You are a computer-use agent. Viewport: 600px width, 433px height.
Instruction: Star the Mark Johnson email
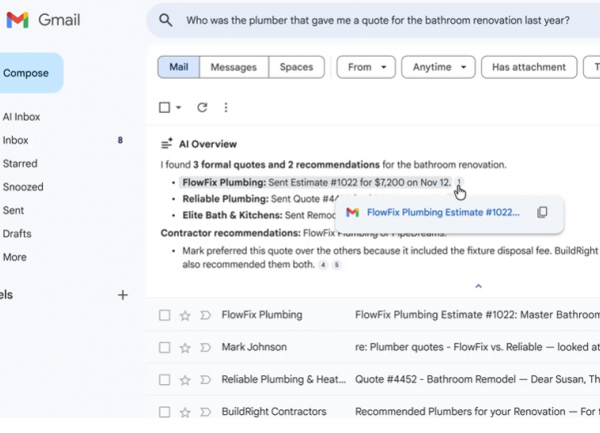[x=185, y=348]
